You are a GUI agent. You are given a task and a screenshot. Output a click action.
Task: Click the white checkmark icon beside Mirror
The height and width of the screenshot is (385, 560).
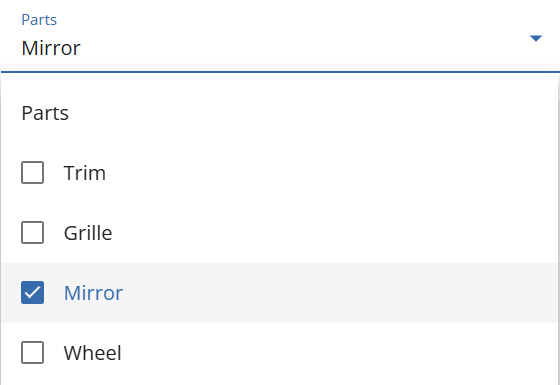coord(32,292)
